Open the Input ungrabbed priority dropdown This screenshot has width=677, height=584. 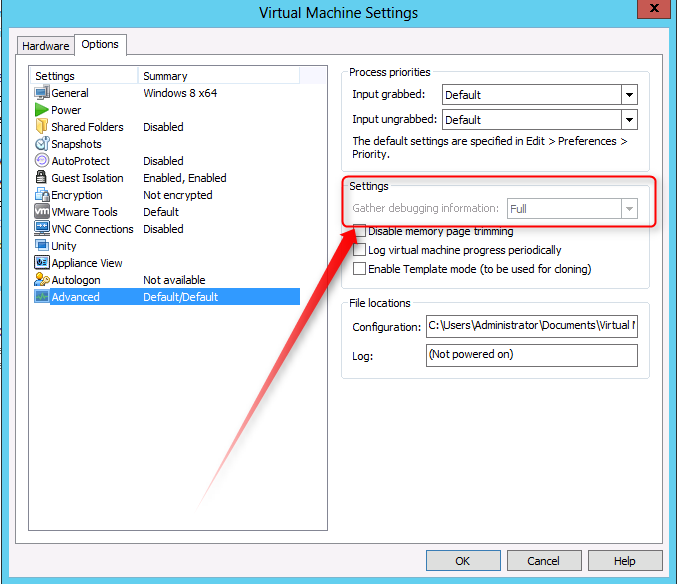(629, 120)
